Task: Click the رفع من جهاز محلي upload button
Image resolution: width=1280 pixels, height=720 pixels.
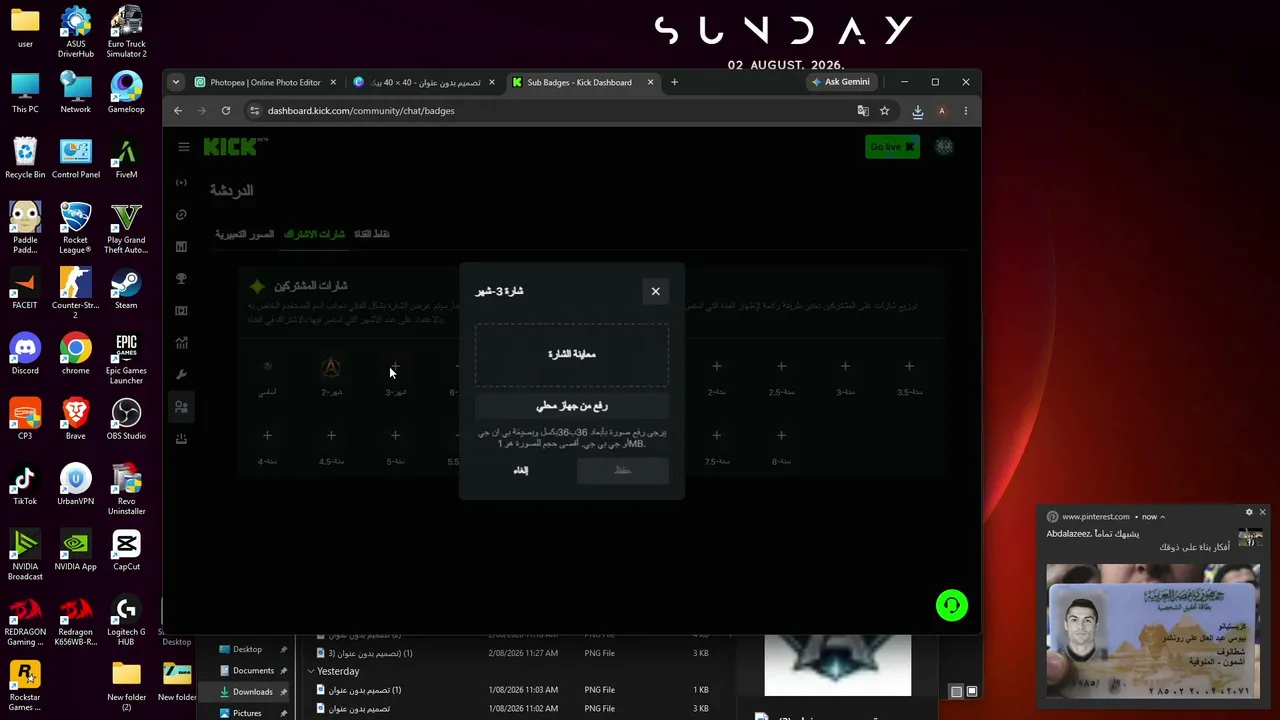Action: 572,406
